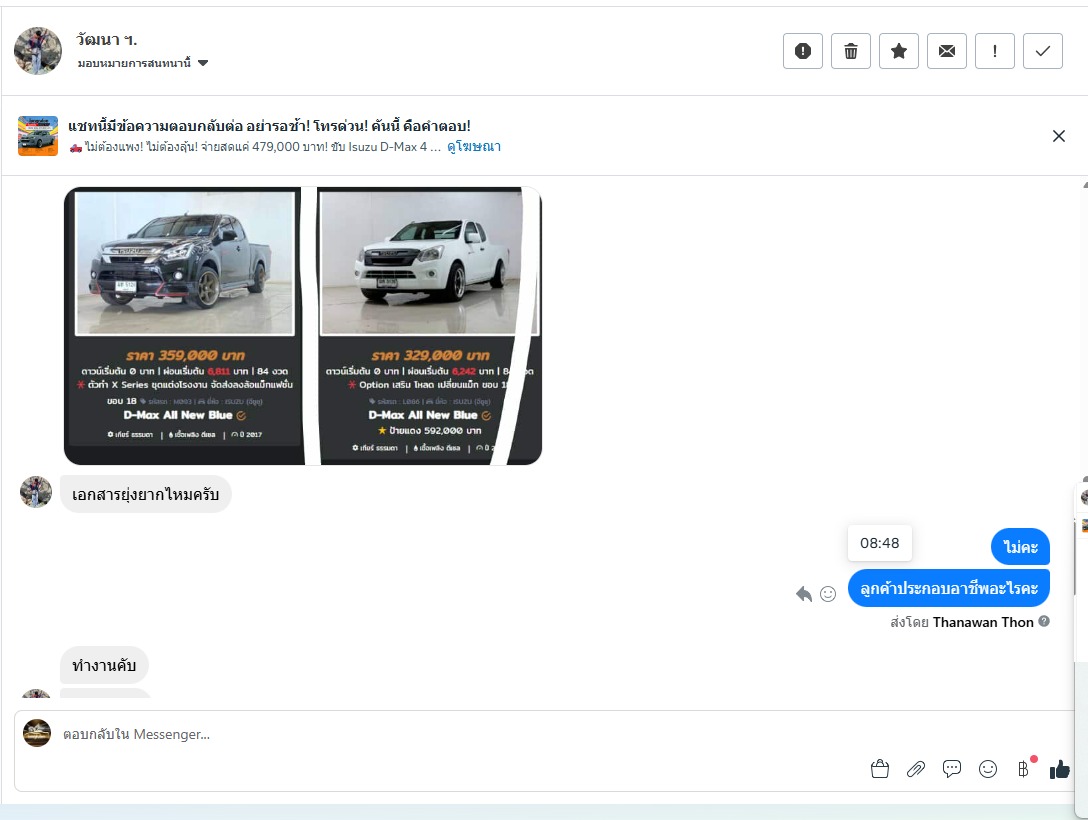Select the message เอกสารยุ่งยากไหมครับ
The width and height of the screenshot is (1088, 820).
[x=146, y=495]
